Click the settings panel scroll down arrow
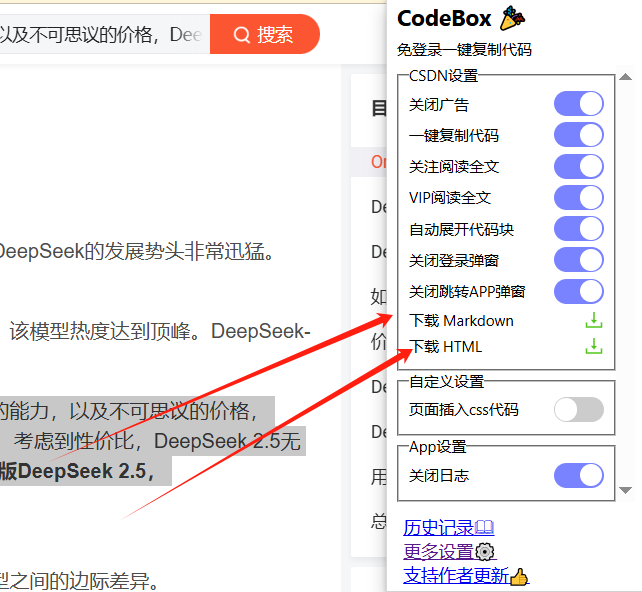Screen dimensions: 642x592 [625, 490]
